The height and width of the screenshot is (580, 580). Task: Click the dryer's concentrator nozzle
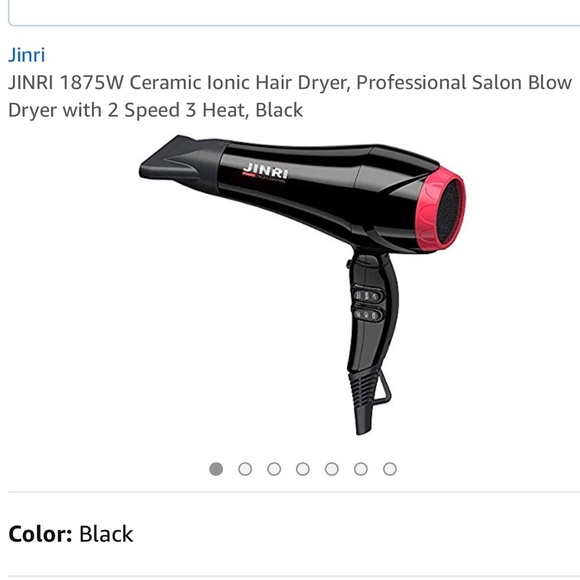pos(181,162)
